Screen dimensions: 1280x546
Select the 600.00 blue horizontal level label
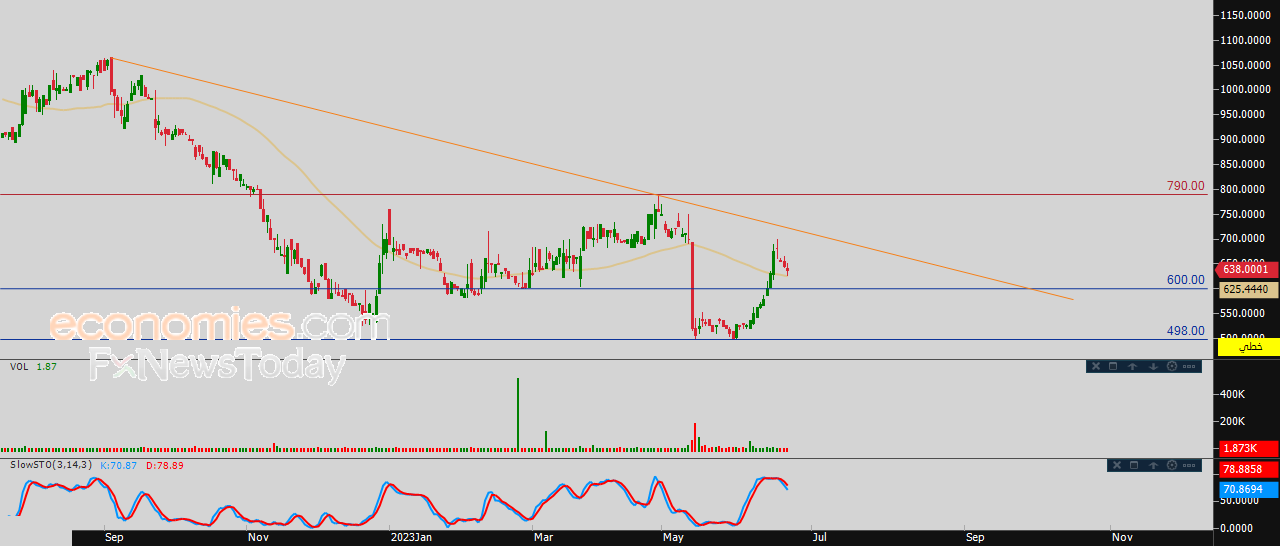click(1185, 280)
